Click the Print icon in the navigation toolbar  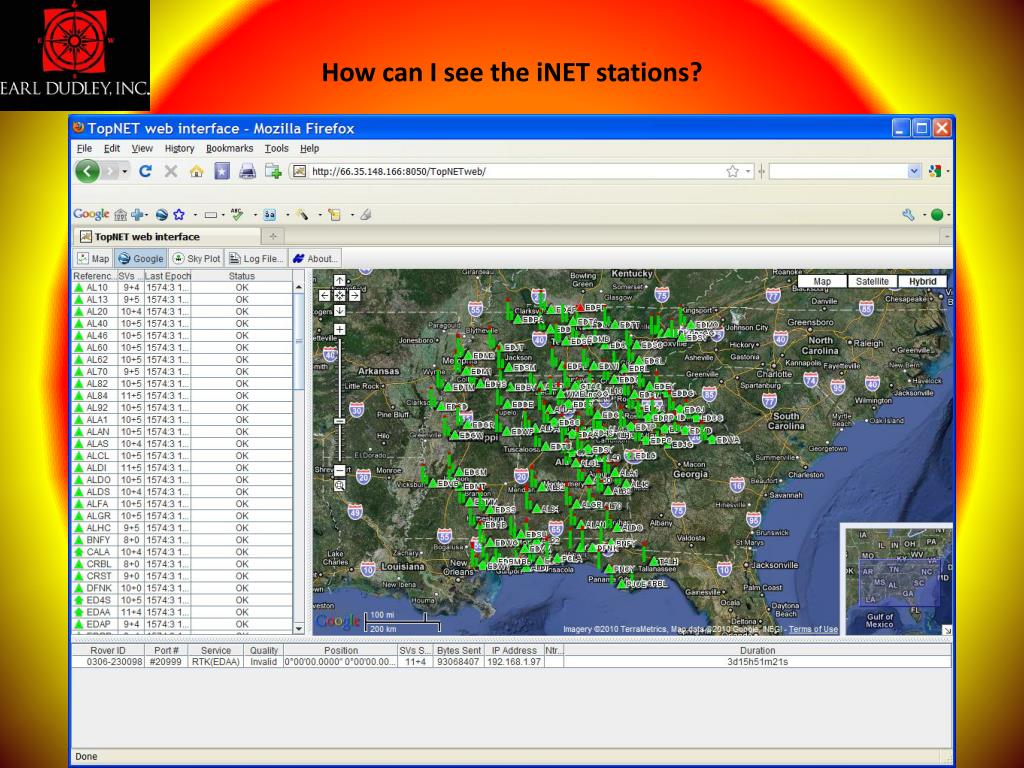[247, 171]
